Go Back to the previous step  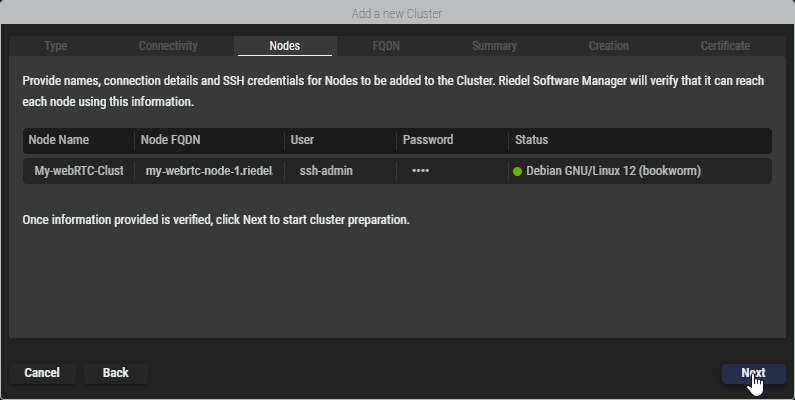(116, 373)
